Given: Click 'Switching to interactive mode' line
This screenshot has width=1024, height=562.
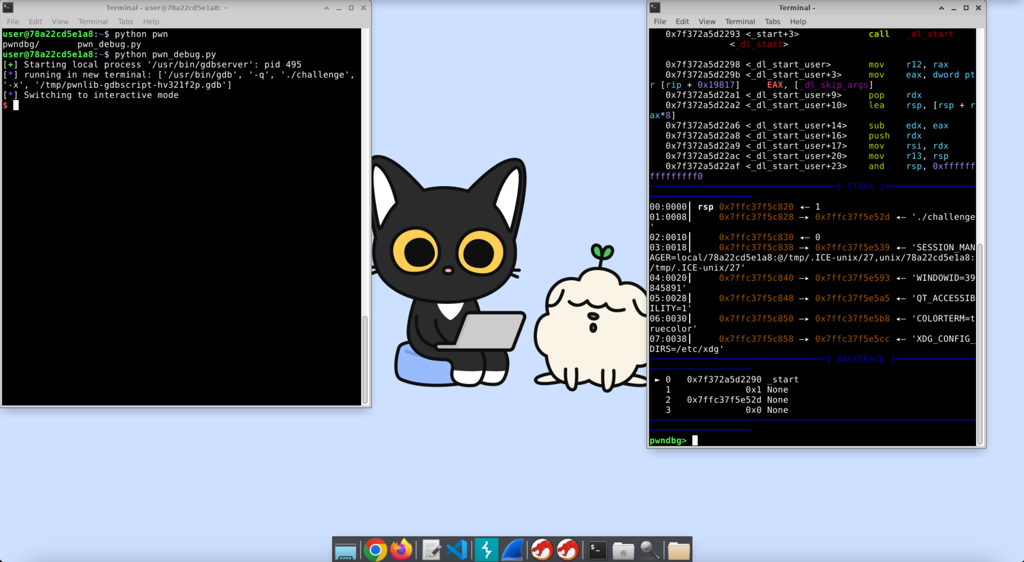Looking at the screenshot, I should point(90,95).
